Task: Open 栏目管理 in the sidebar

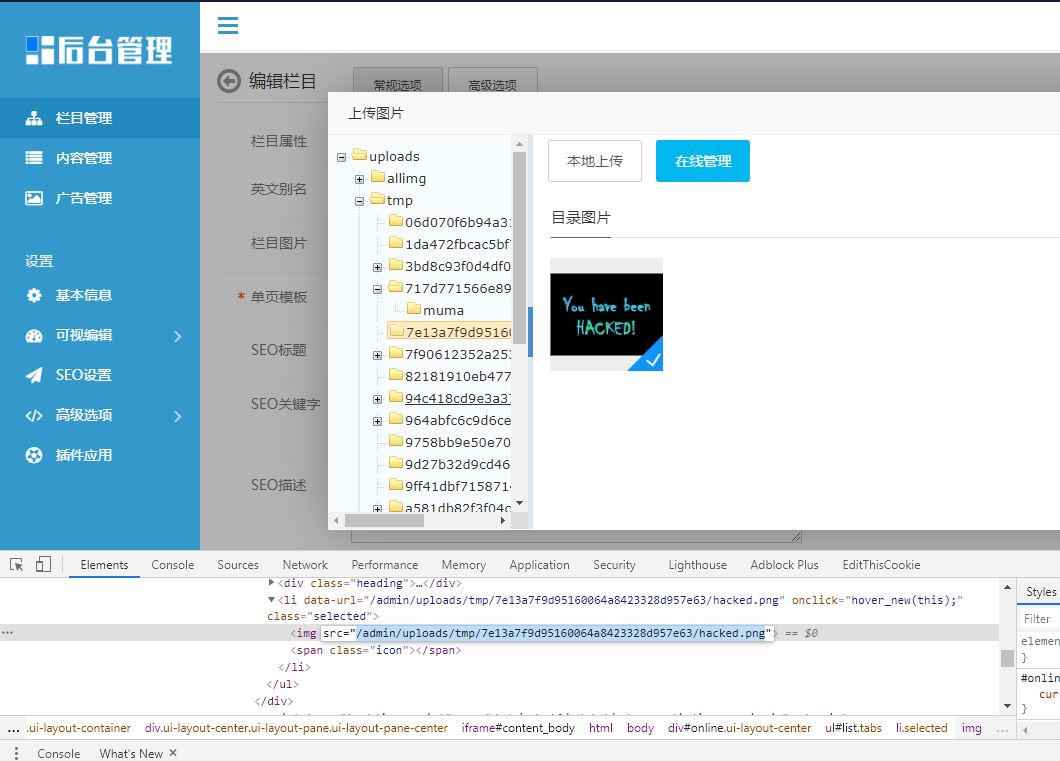Action: coord(100,118)
